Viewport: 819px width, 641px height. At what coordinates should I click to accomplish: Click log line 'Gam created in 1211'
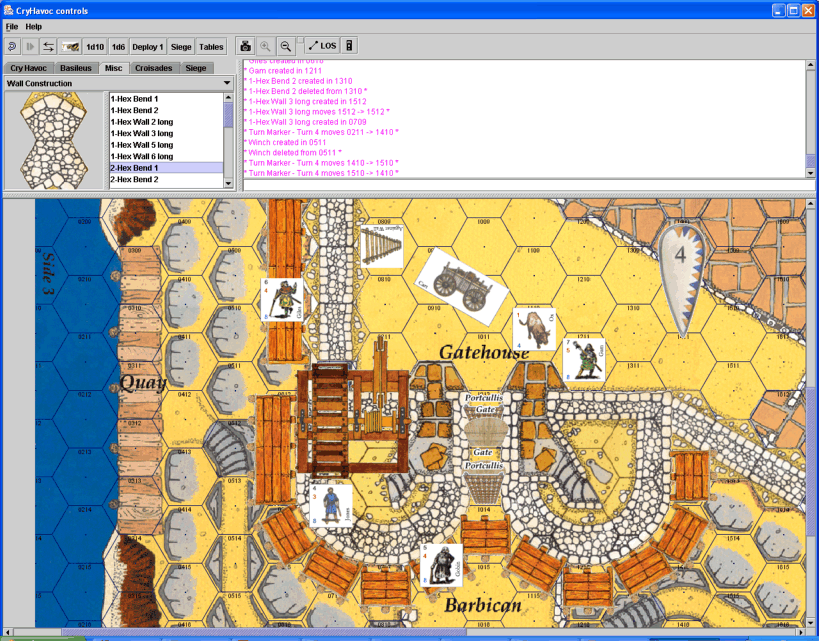[285, 71]
